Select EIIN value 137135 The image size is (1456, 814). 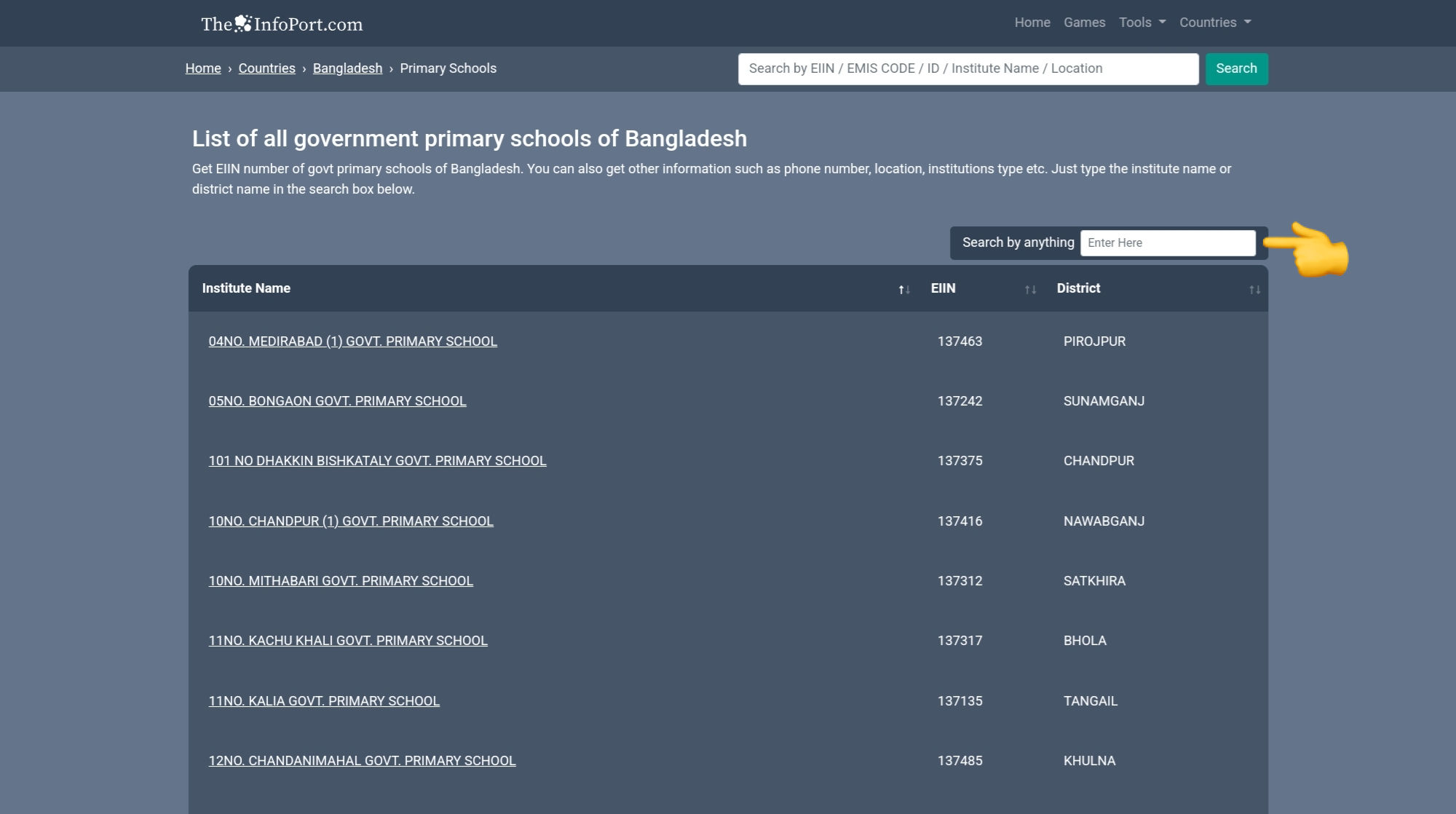[x=960, y=701]
